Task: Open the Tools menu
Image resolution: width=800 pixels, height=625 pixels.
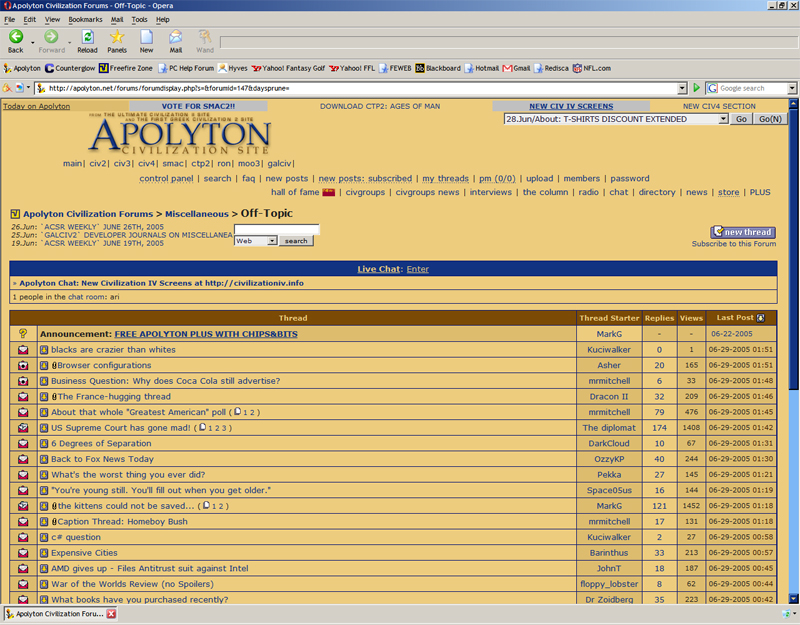Action: [x=139, y=19]
